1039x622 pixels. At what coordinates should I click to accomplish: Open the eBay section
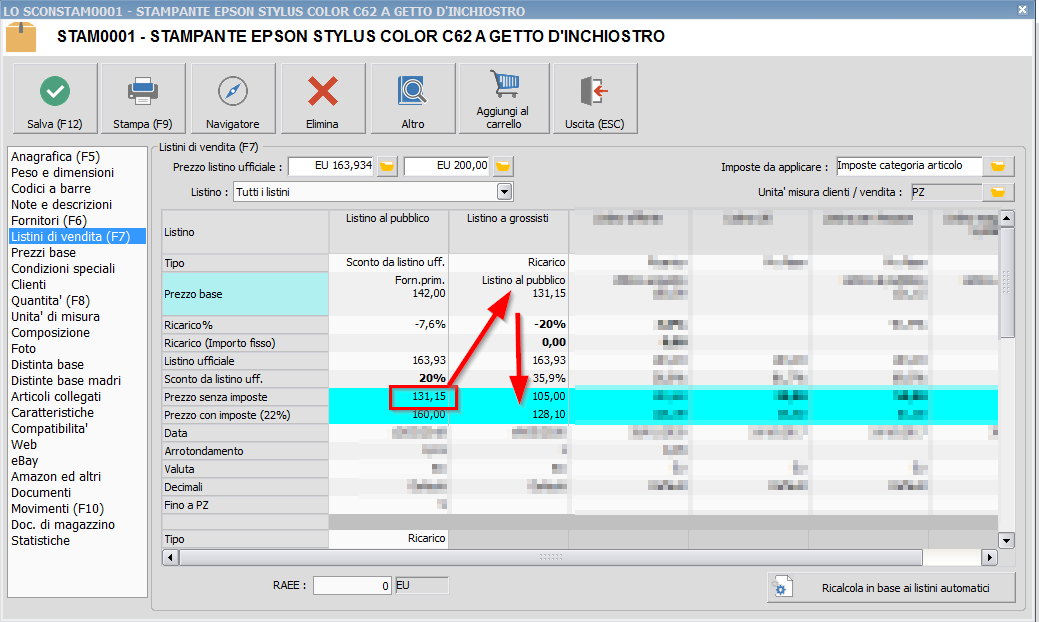25,460
